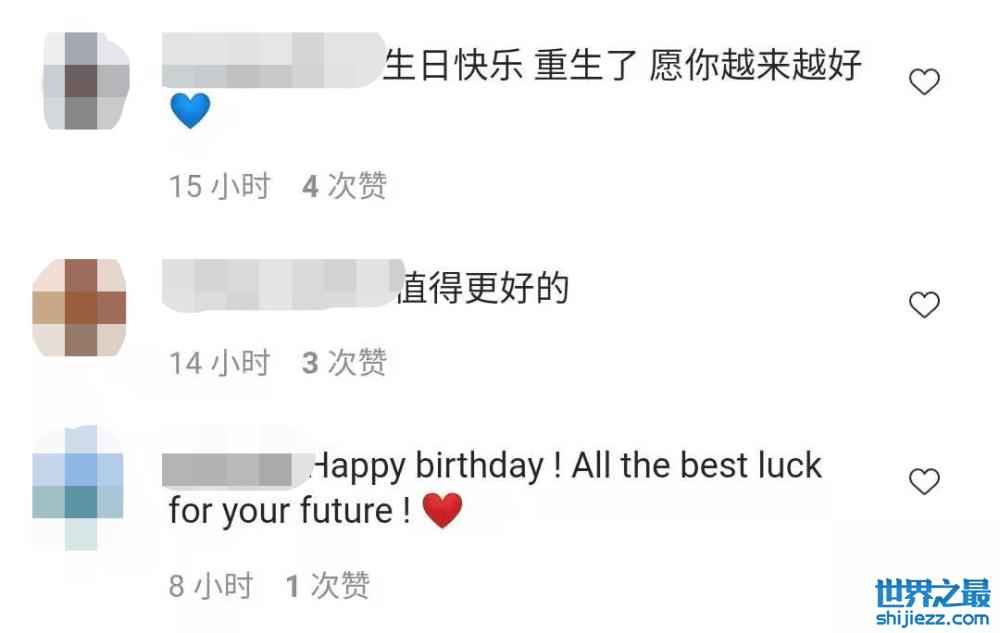The width and height of the screenshot is (1000, 633).
Task: Open the brown pixelated avatar of second commenter
Action: [79, 307]
